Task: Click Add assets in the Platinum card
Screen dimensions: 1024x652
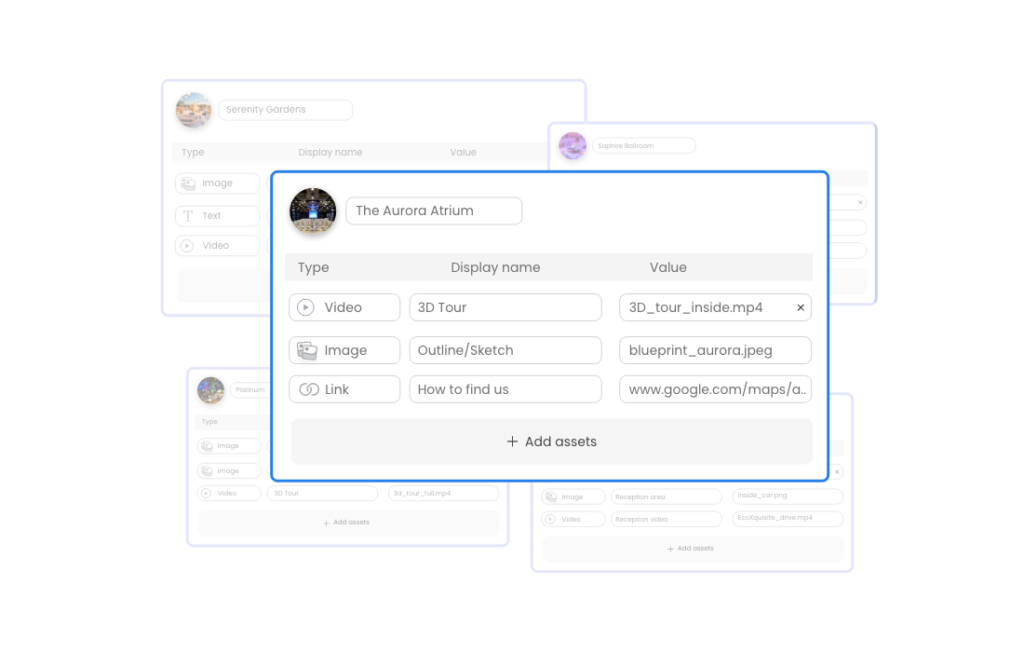Action: [x=349, y=523]
